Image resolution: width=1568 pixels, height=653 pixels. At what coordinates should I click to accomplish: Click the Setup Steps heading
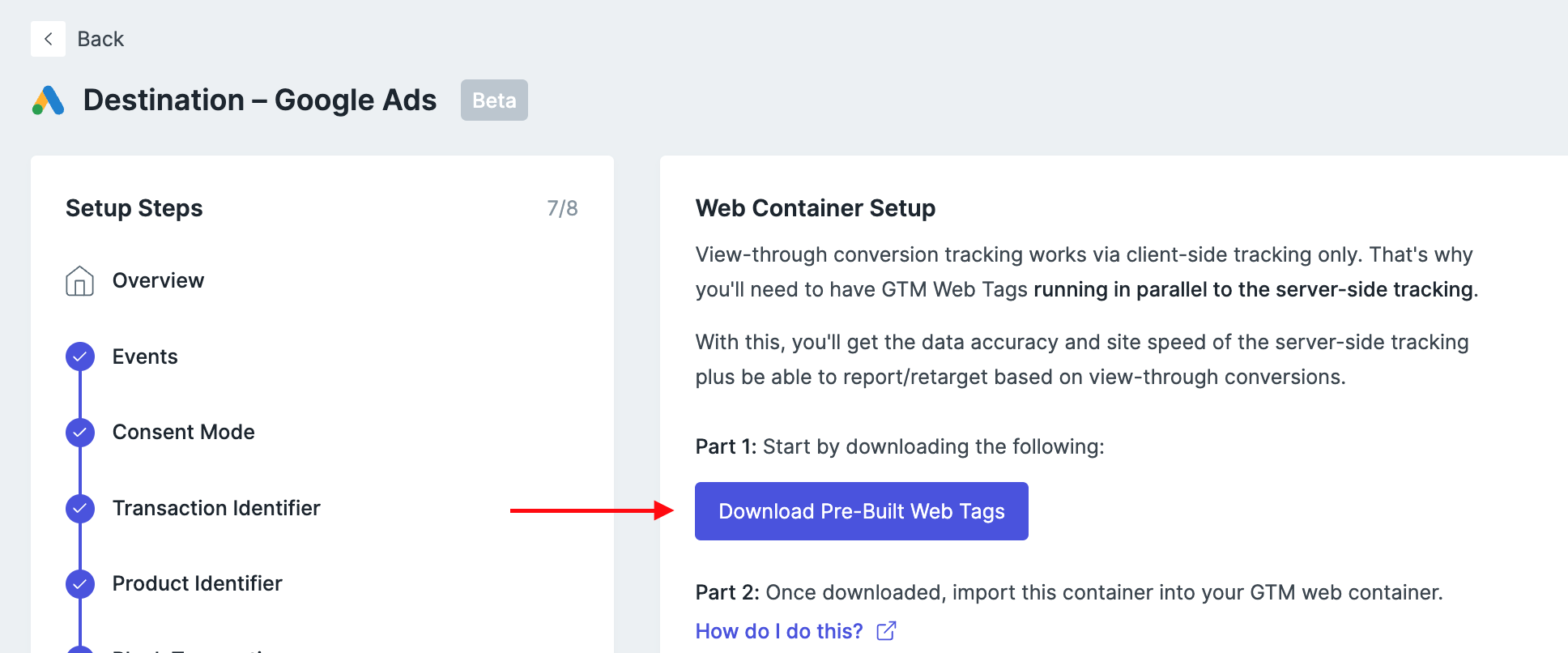tap(134, 208)
